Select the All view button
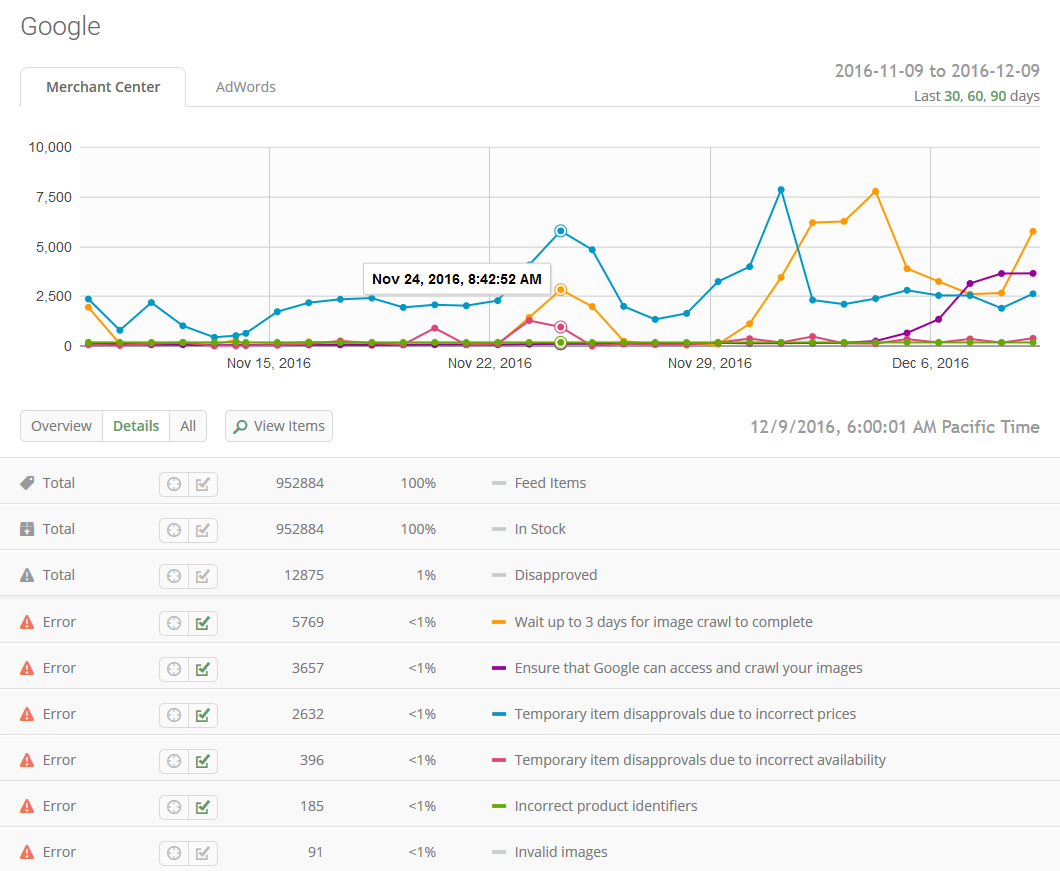The height and width of the screenshot is (871, 1060). click(188, 426)
